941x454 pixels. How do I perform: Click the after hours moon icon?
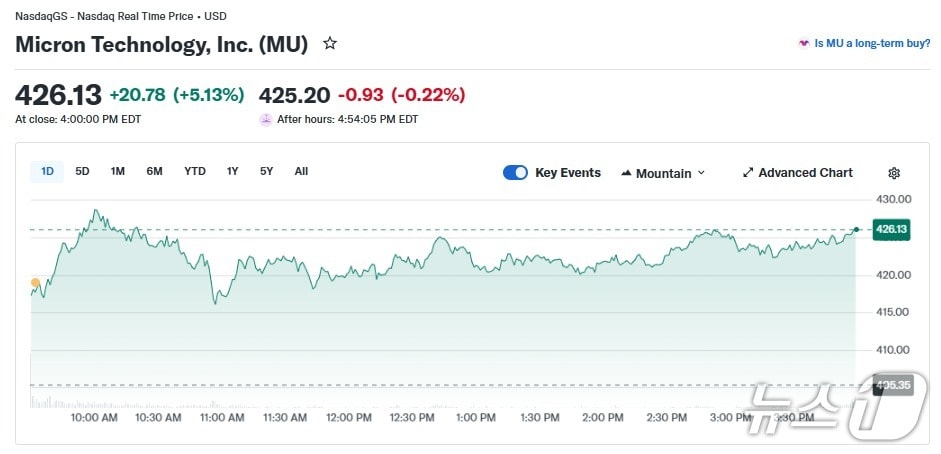[266, 119]
